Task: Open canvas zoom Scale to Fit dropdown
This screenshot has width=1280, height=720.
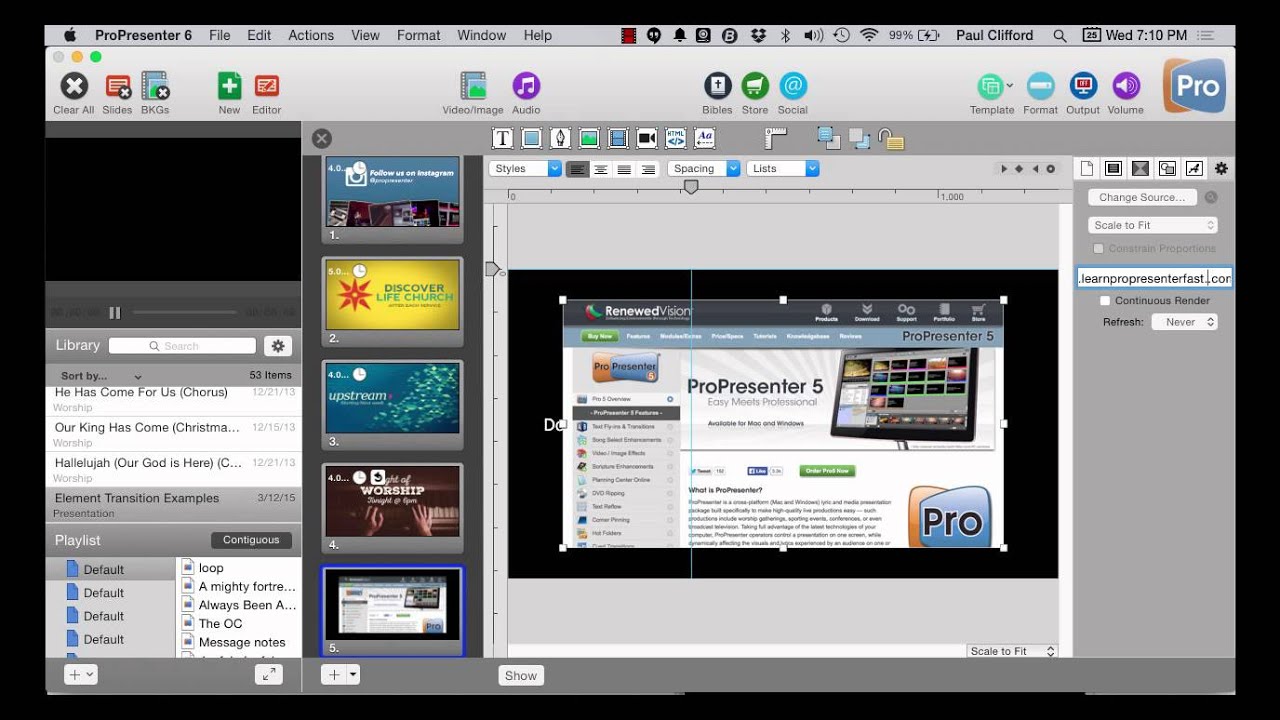Action: coord(1012,651)
